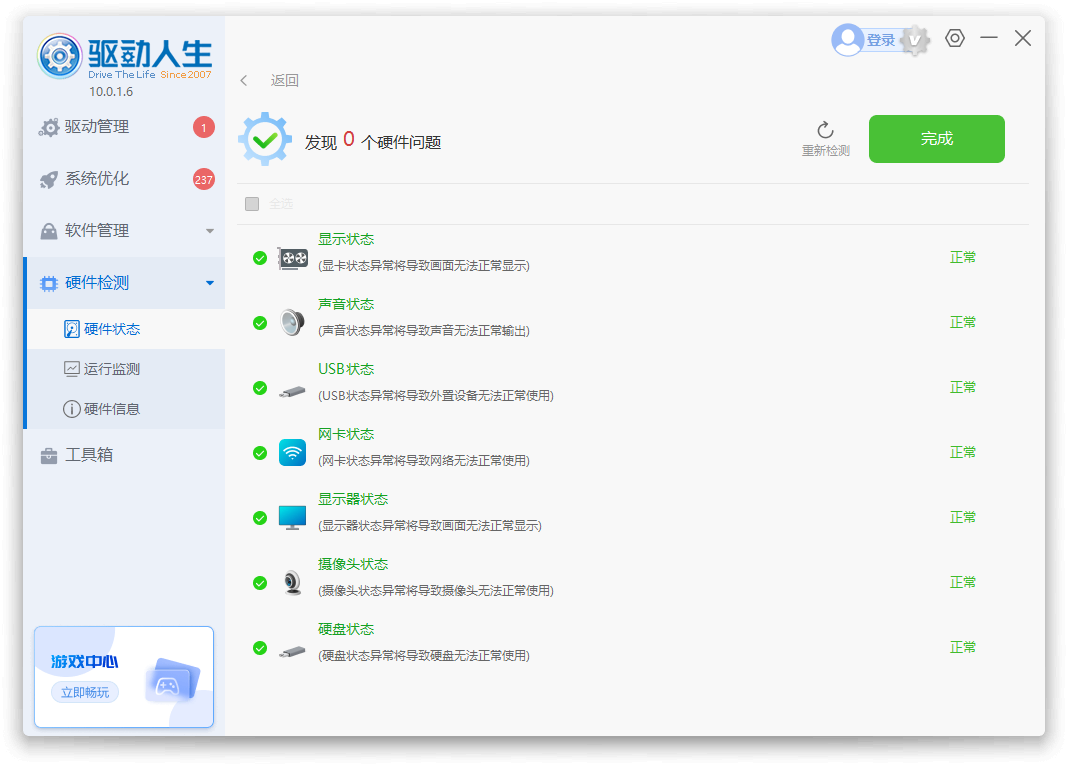Screen dimensions: 1068x766
Task: Open the 运行监测 submenu item
Action: [x=111, y=369]
